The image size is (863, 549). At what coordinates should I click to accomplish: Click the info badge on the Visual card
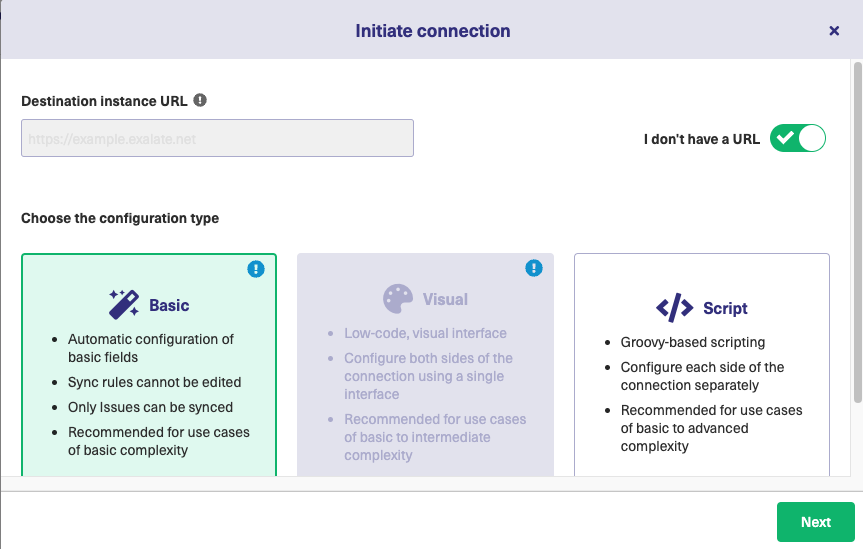[x=534, y=268]
